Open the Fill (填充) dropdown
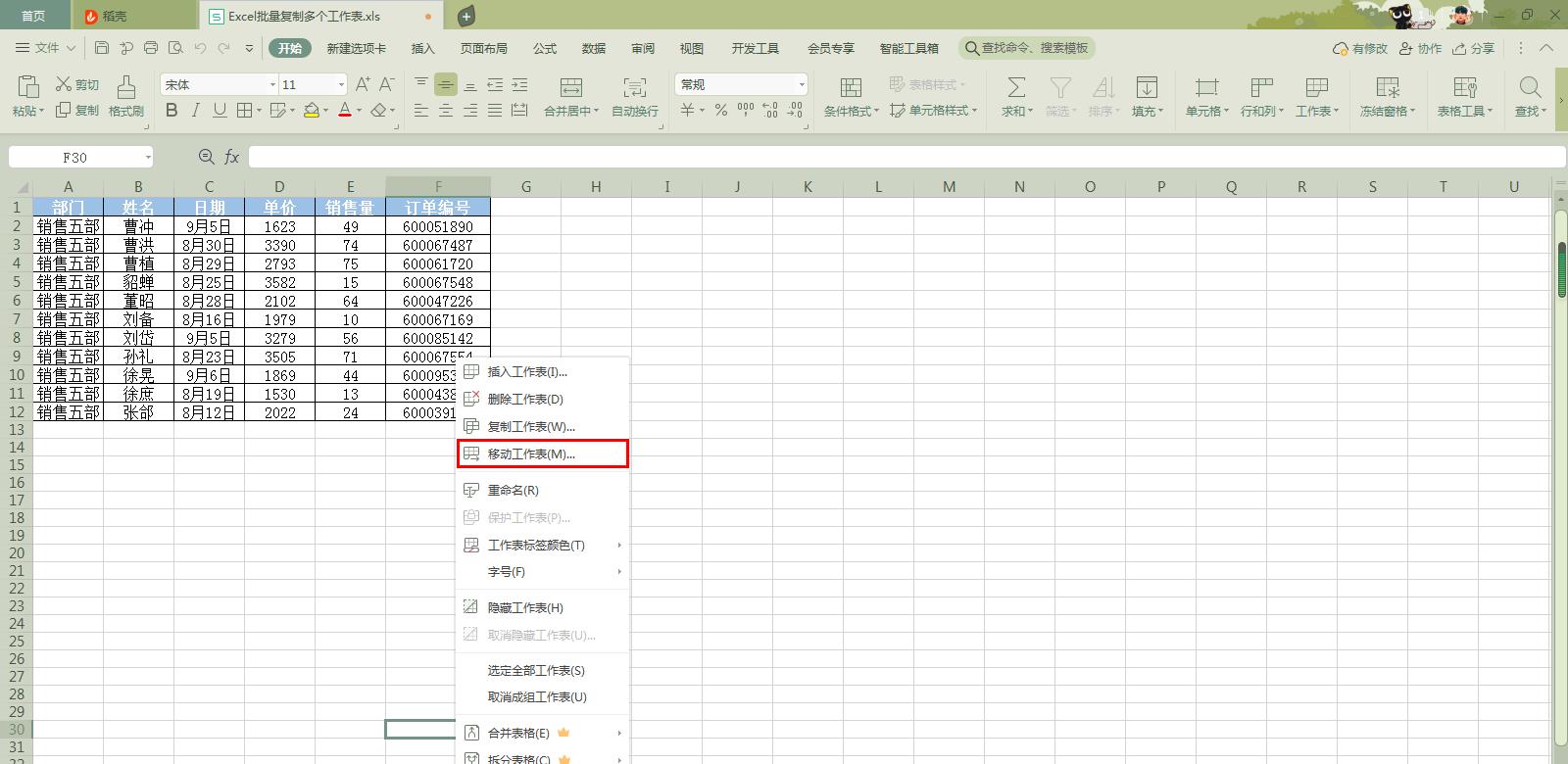This screenshot has height=764, width=1568. point(1147,96)
